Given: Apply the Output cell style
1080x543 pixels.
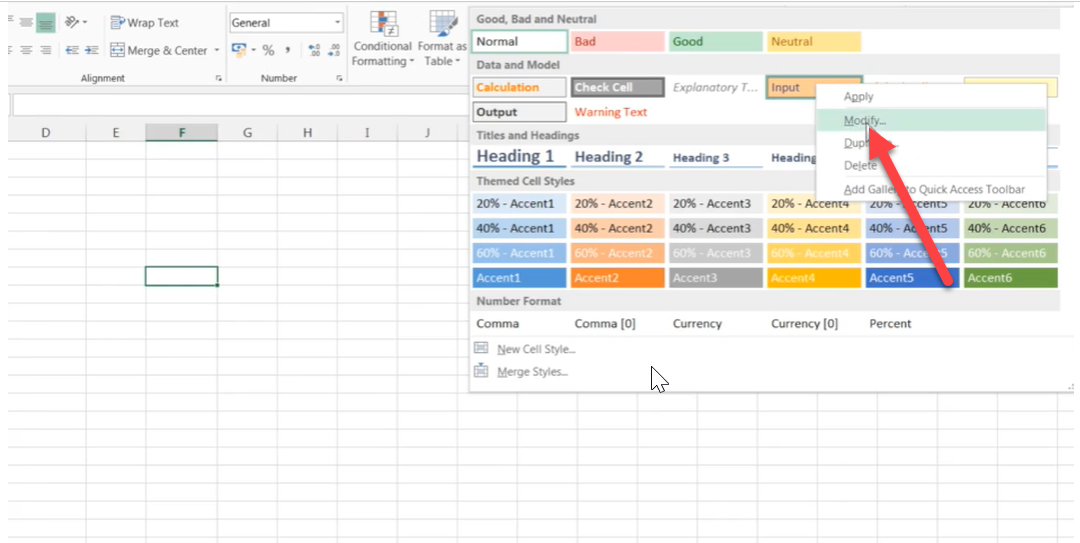Looking at the screenshot, I should [520, 112].
